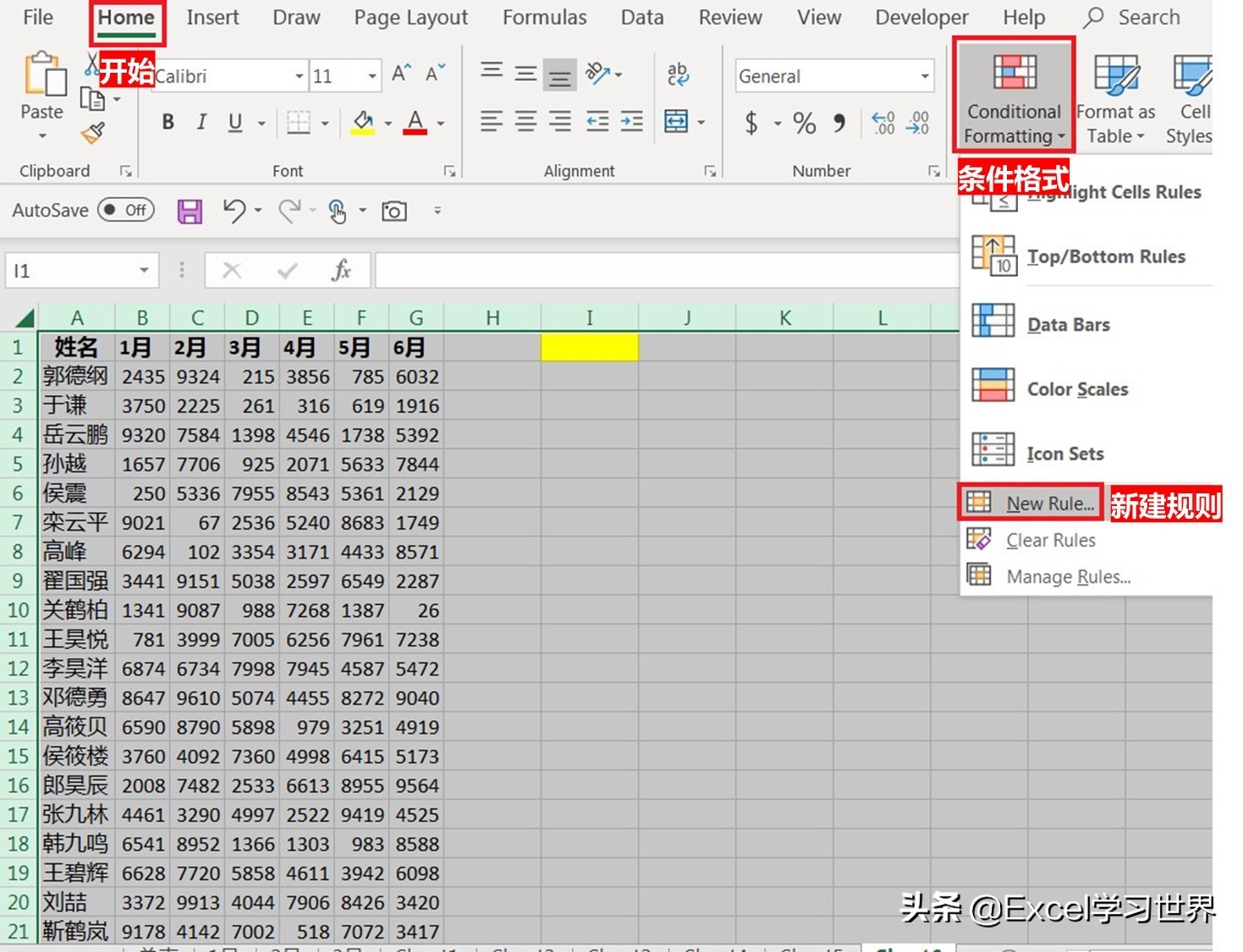Click the Camera icon in quick access toolbar

click(394, 211)
